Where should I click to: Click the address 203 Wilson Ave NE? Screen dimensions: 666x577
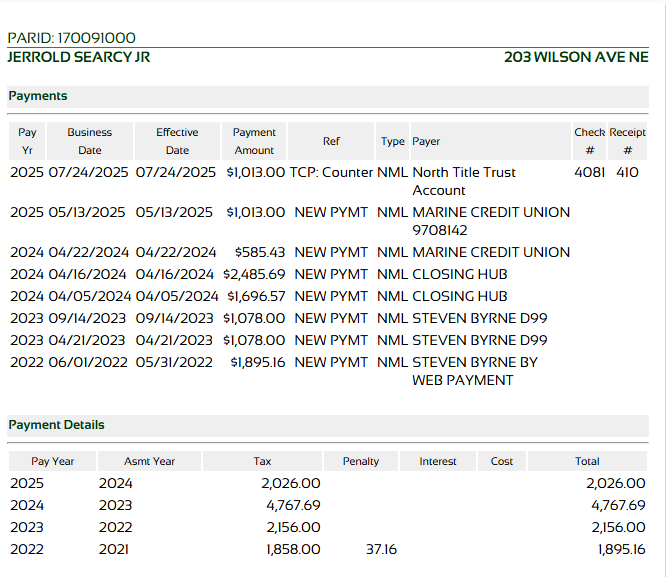click(x=576, y=57)
